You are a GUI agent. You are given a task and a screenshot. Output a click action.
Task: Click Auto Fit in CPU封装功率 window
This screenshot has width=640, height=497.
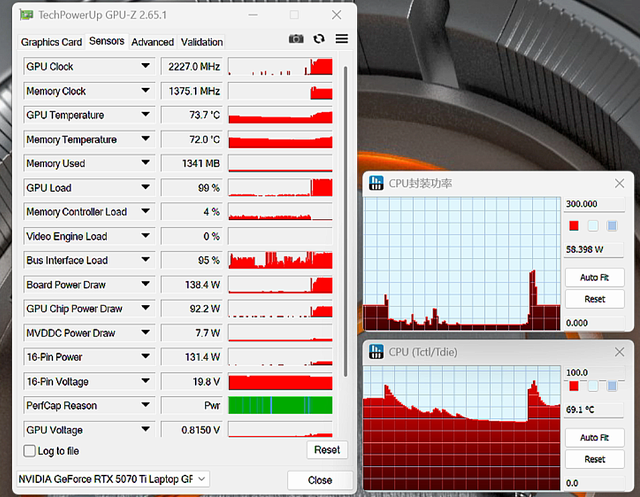594,277
